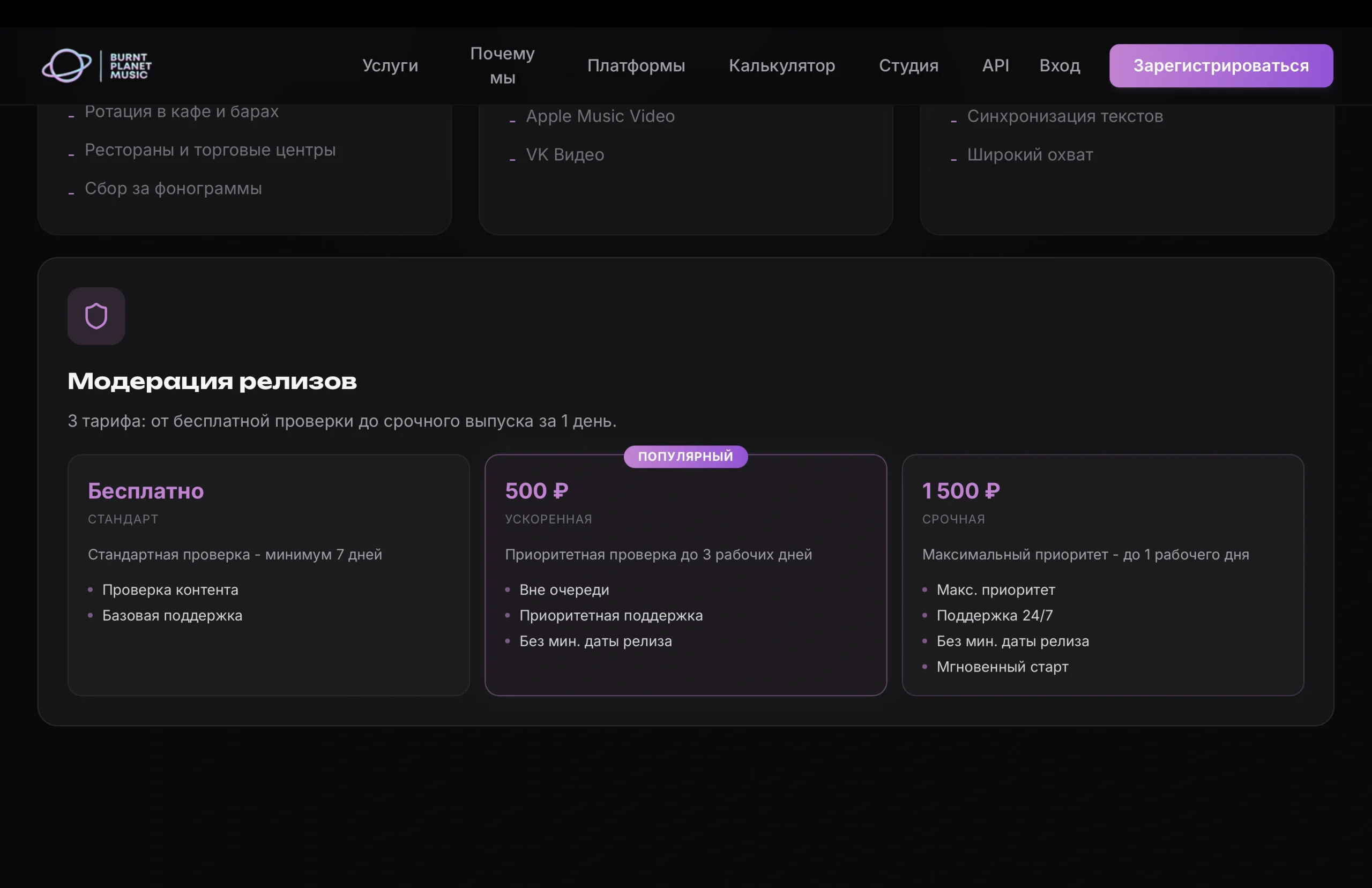Click 'Базовая поддержка' bullet
Viewport: 1372px width, 888px height.
point(172,615)
